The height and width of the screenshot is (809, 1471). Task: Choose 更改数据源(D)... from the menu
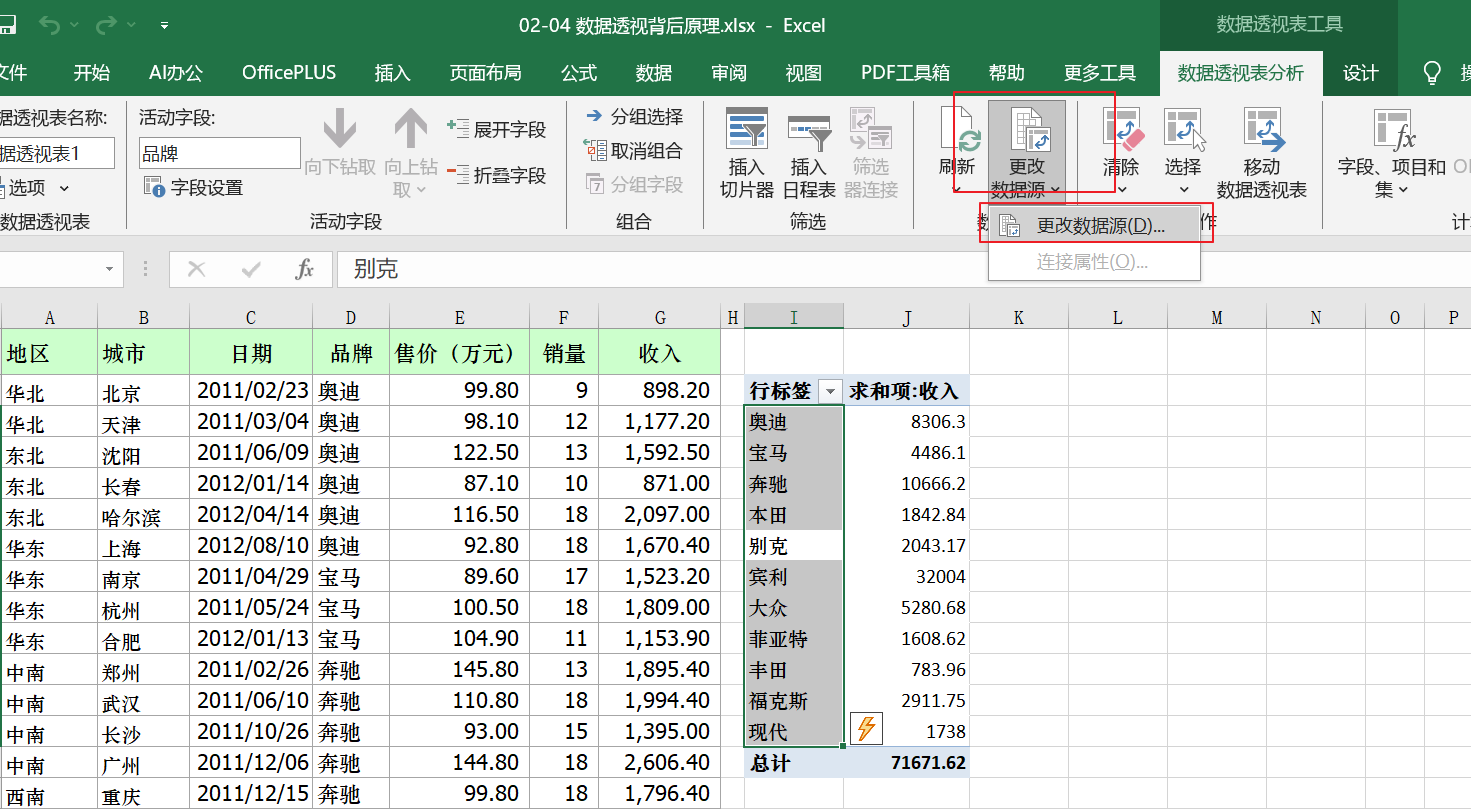click(x=1095, y=226)
